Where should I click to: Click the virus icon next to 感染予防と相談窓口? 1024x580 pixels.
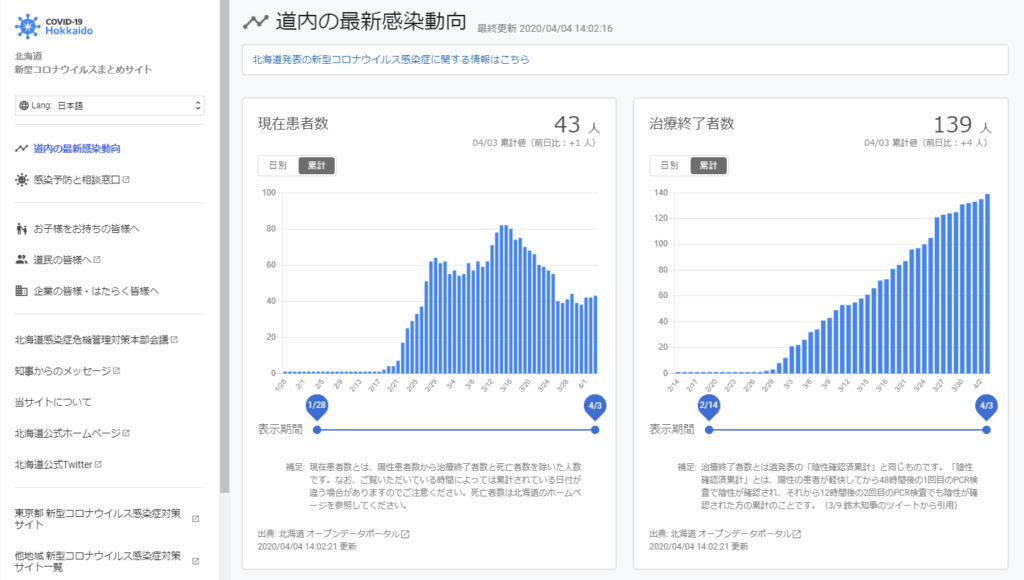21,180
